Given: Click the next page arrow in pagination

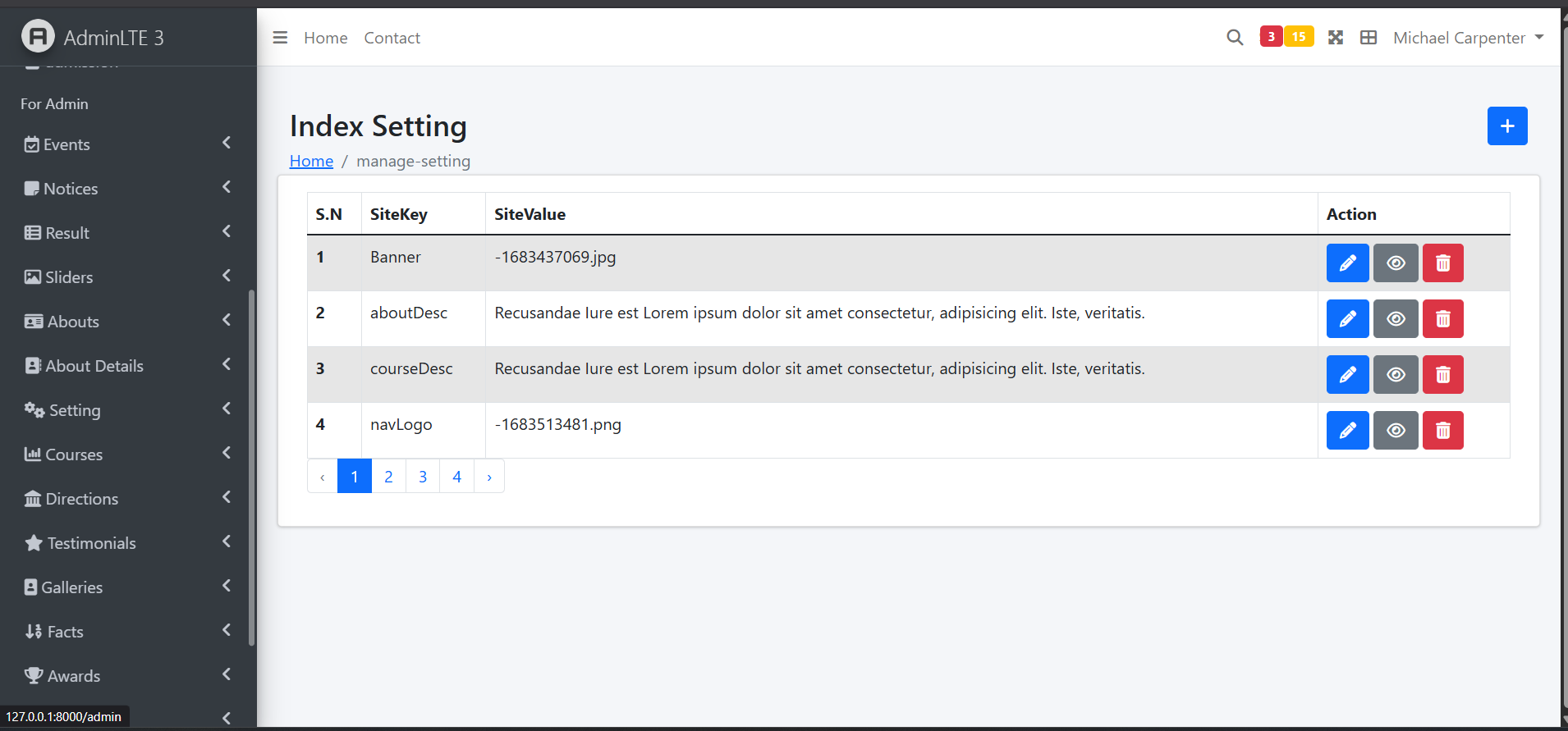Looking at the screenshot, I should 489,476.
